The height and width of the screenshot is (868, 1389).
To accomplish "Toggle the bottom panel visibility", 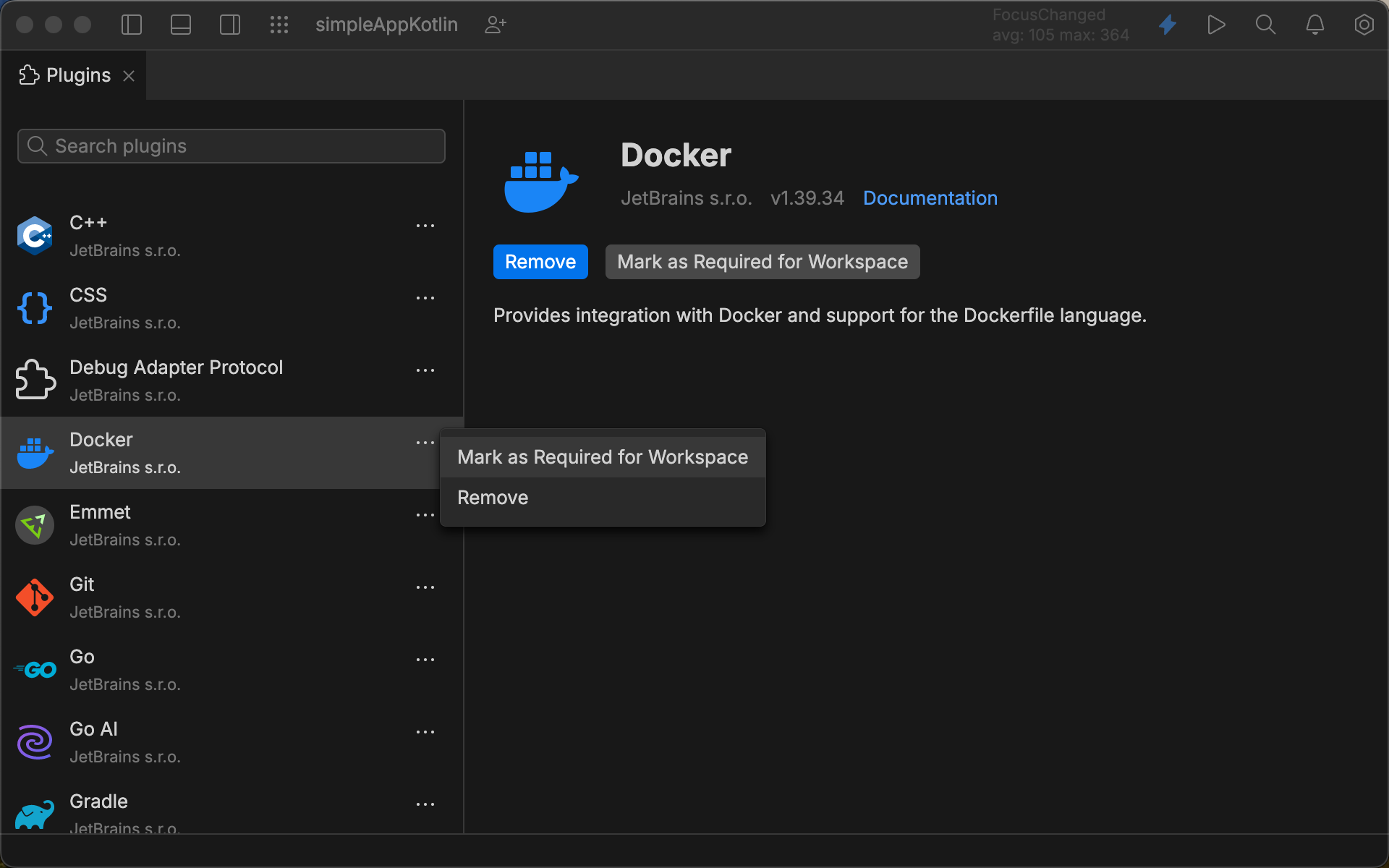I will (x=180, y=24).
